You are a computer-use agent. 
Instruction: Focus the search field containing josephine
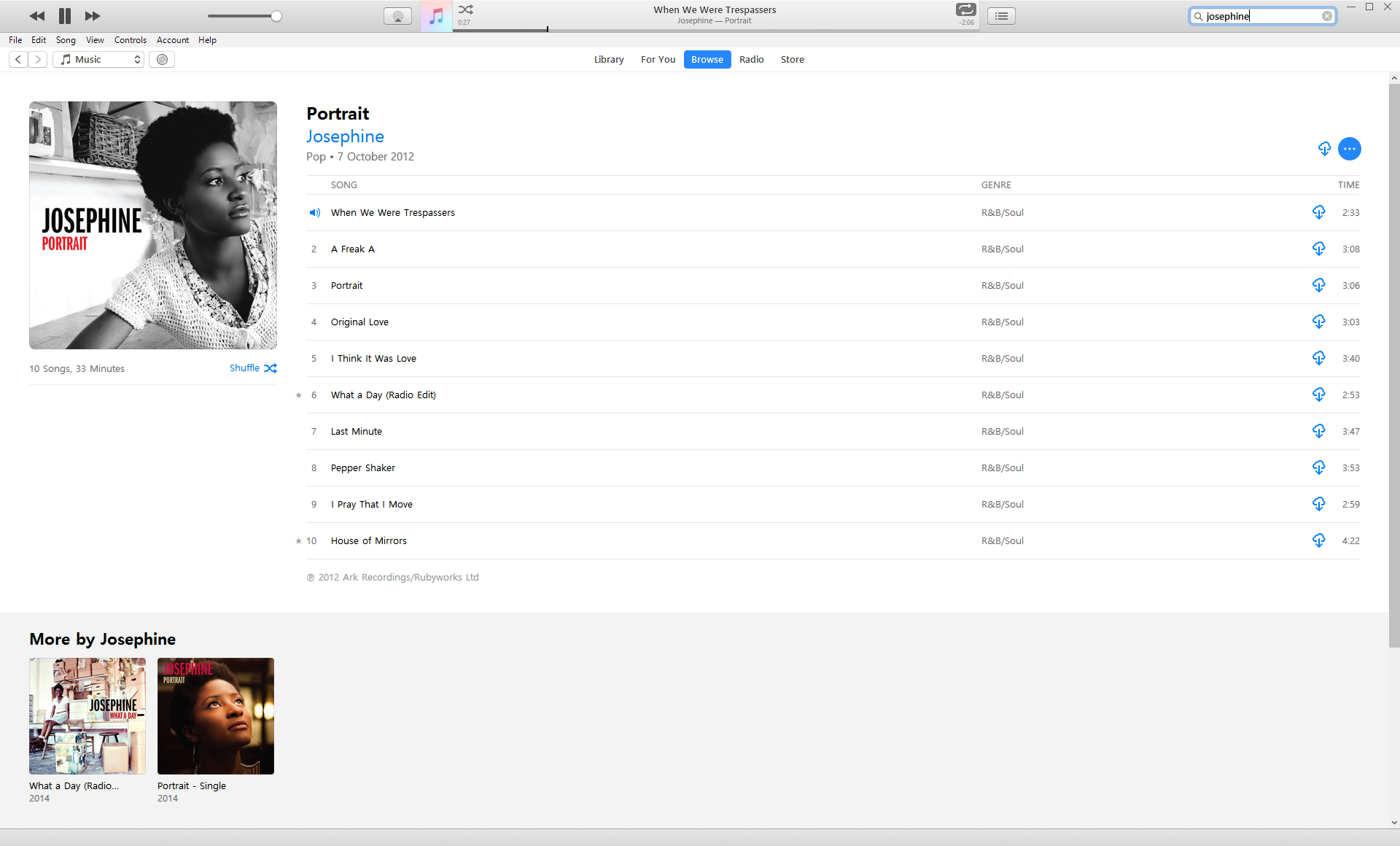[1263, 16]
